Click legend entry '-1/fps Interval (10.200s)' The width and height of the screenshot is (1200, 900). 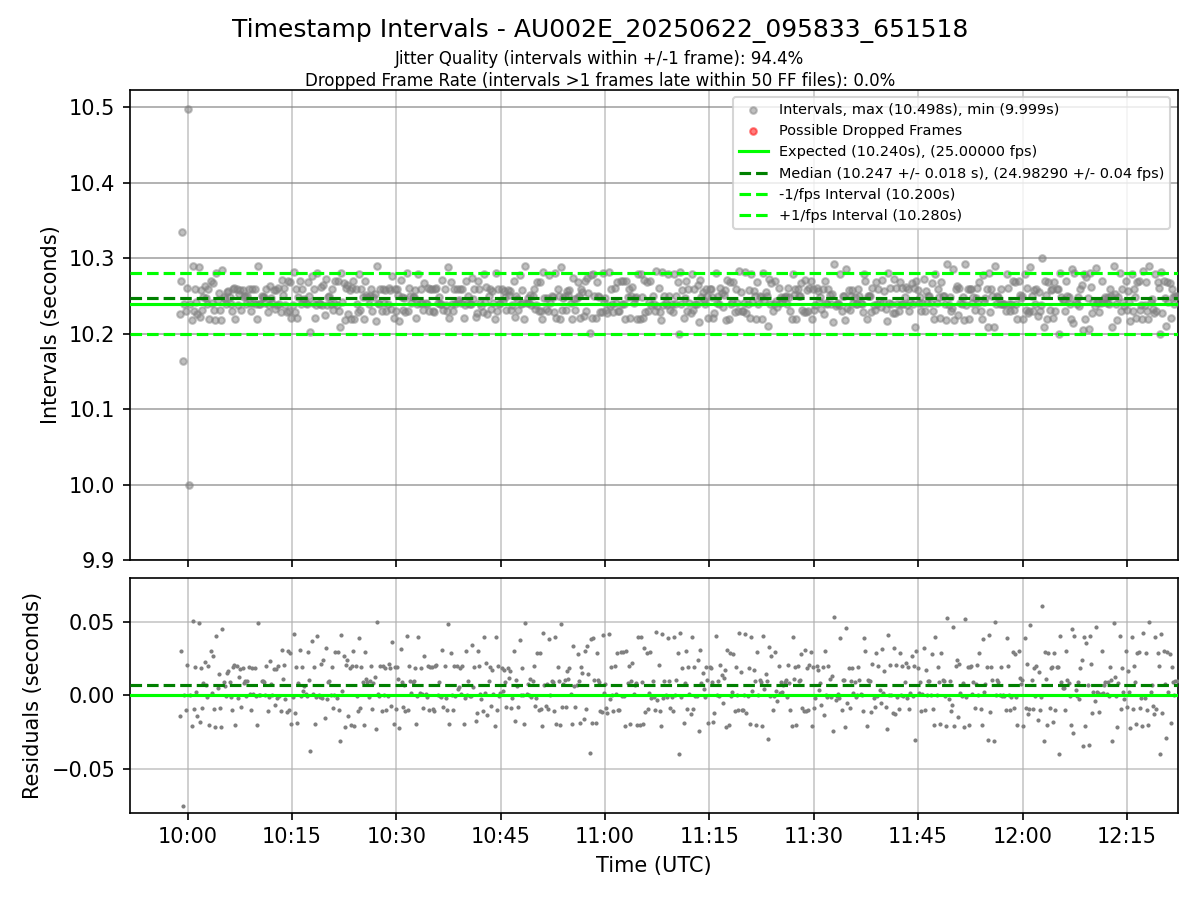click(866, 194)
